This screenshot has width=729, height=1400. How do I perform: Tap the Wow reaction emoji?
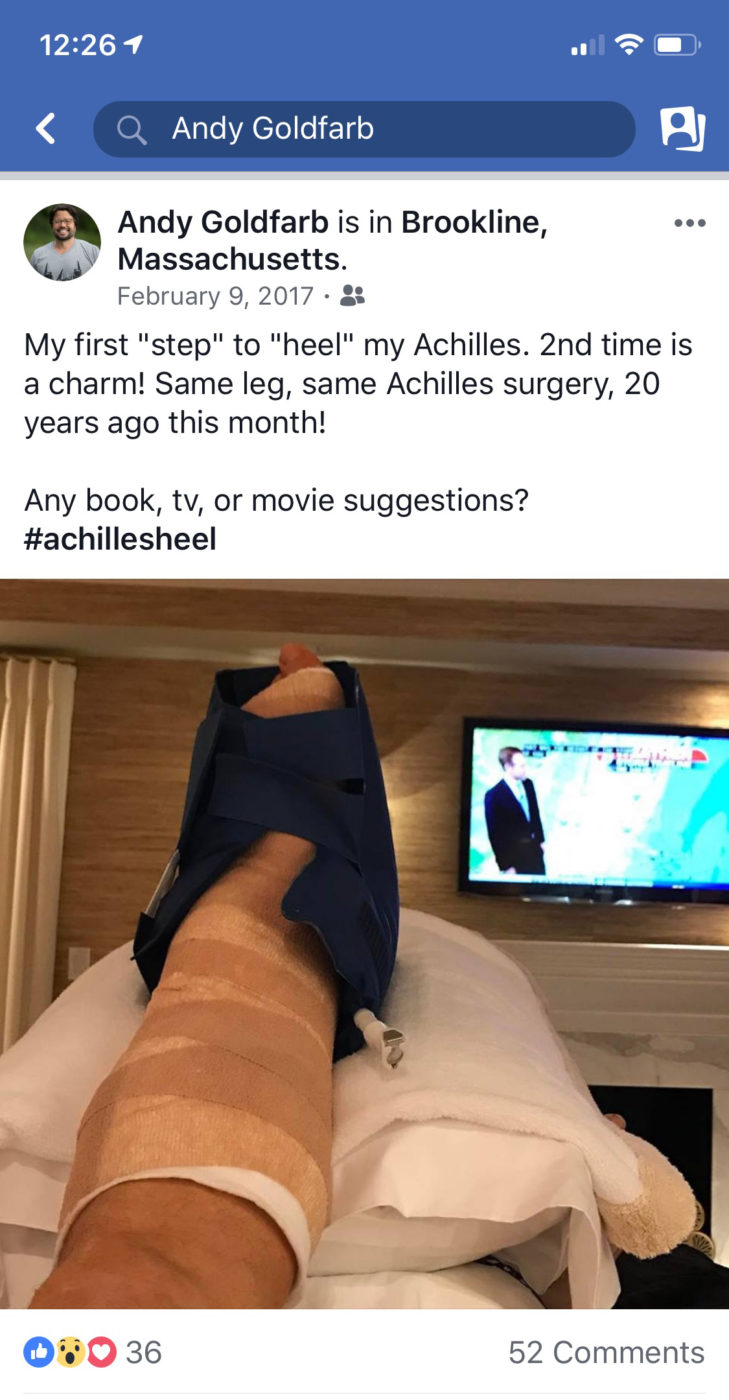point(70,1352)
